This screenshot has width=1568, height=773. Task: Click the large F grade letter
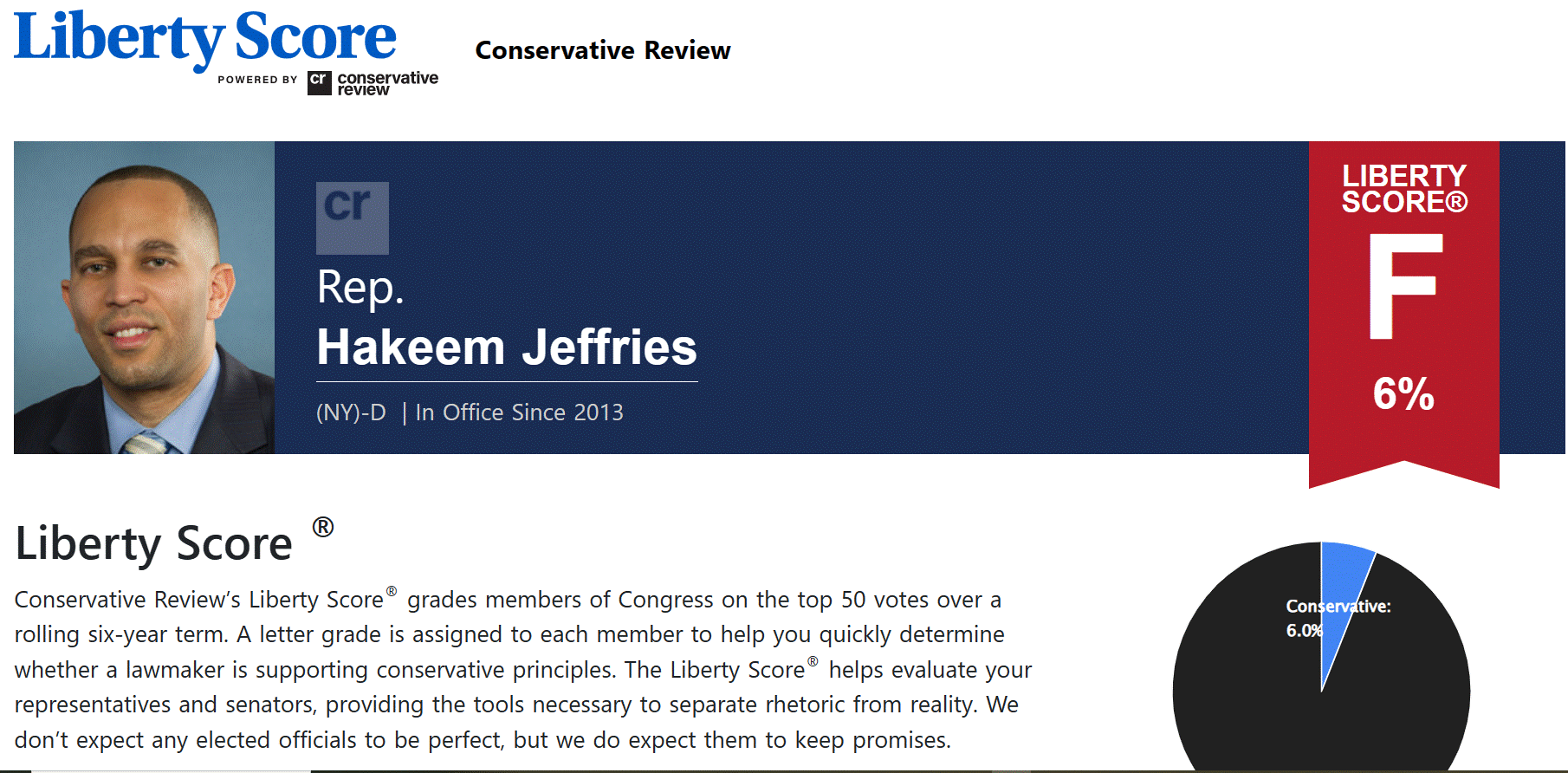(1405, 286)
